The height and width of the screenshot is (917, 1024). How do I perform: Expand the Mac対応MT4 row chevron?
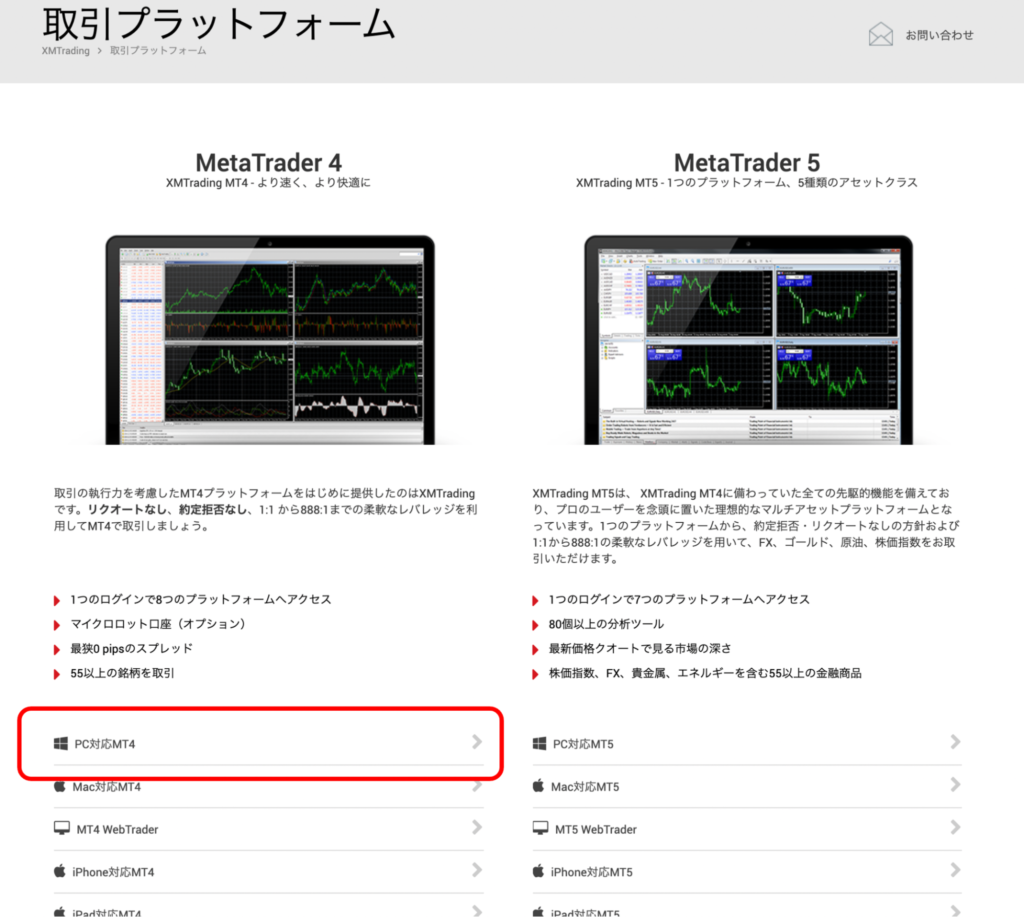point(477,785)
